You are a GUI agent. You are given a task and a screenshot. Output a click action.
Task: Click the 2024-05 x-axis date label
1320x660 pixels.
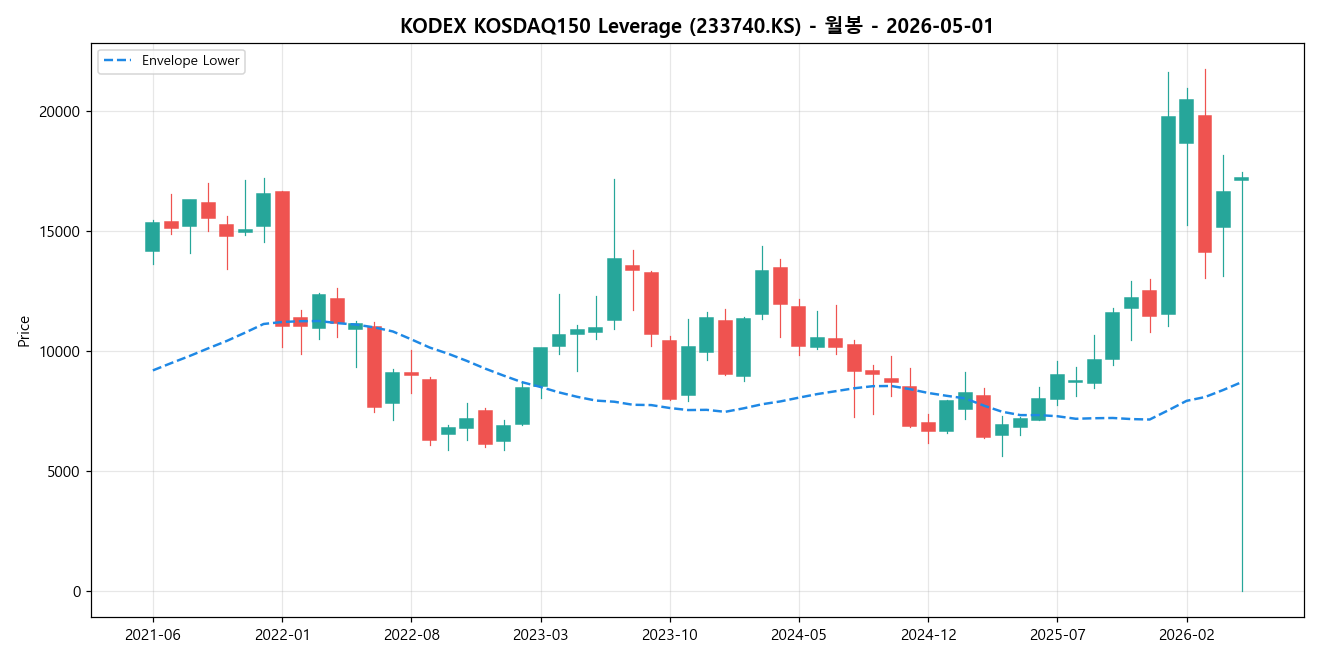799,634
